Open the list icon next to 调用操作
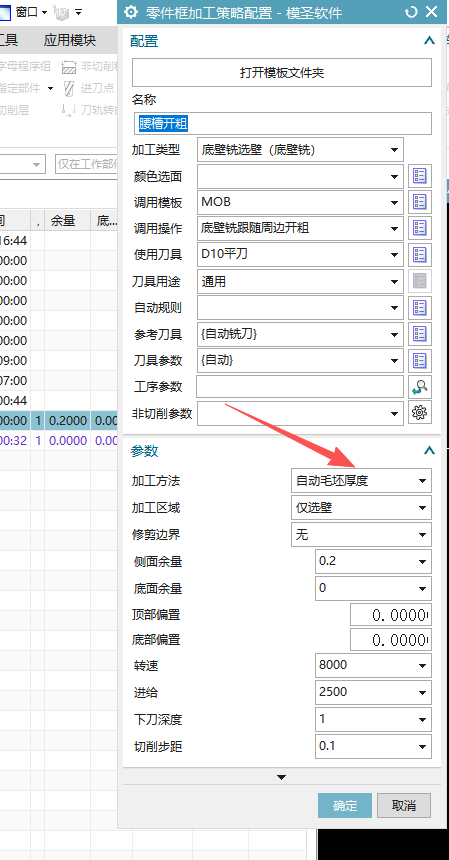449x860 pixels. point(420,228)
